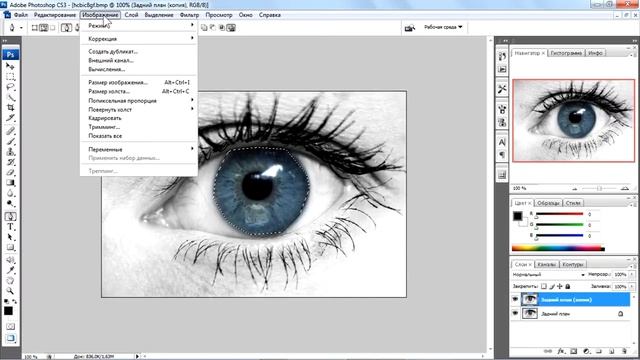Expand Режим submenu
The image size is (640, 360).
(x=139, y=25)
